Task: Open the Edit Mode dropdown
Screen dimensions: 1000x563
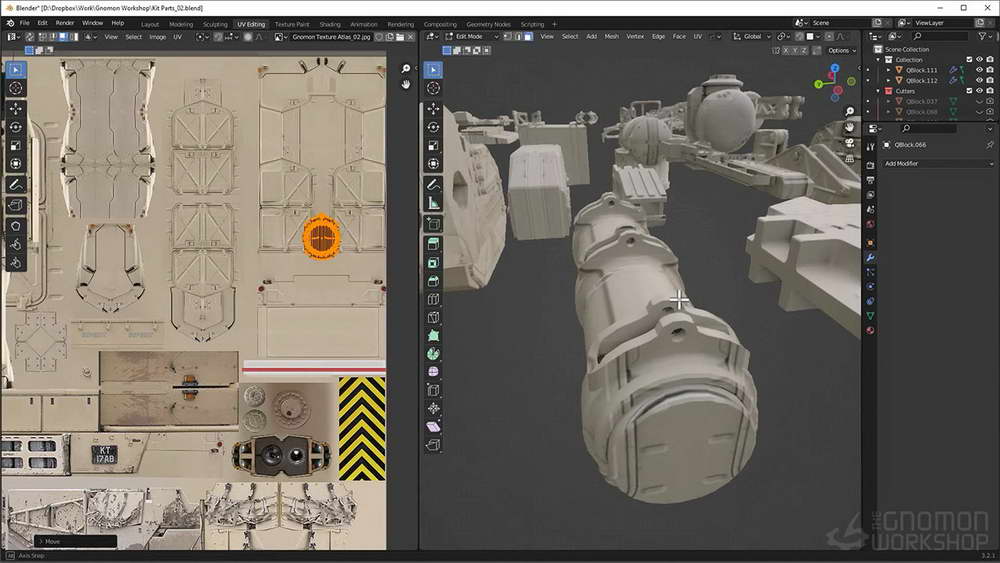Action: pyautogui.click(x=472, y=36)
